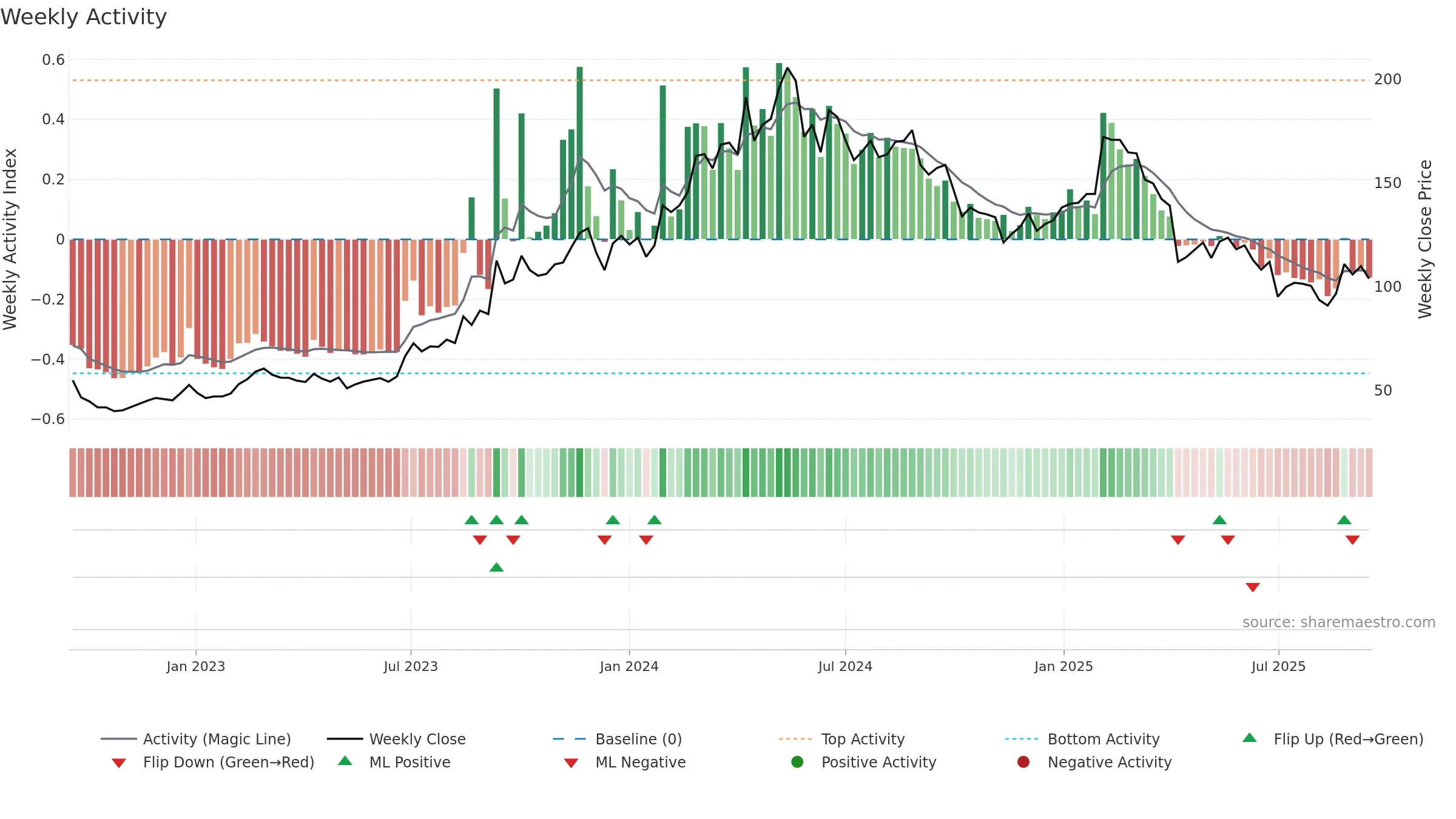This screenshot has height=819, width=1456.
Task: Click the lone ML Positive green triangle marker
Action: click(x=496, y=567)
